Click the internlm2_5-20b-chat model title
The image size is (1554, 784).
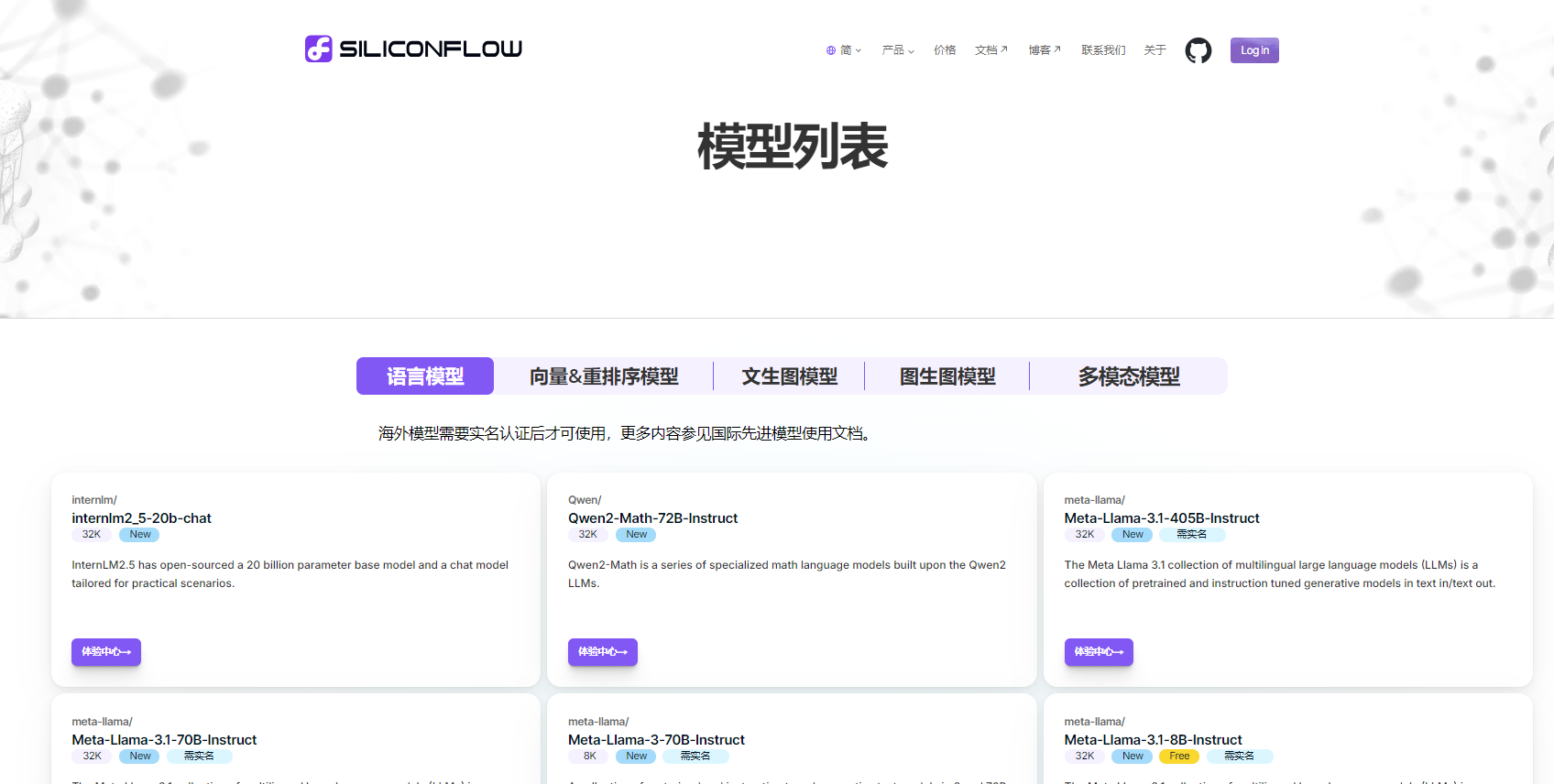point(141,518)
